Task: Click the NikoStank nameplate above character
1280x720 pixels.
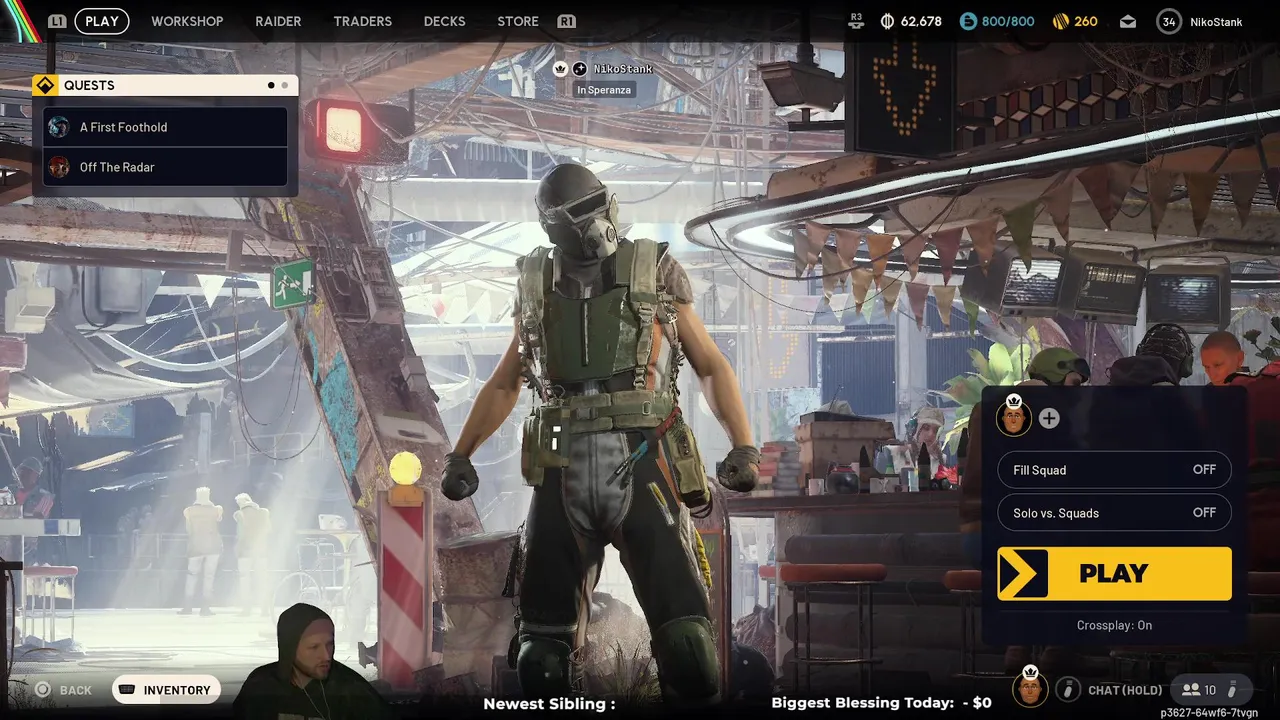Action: (623, 69)
